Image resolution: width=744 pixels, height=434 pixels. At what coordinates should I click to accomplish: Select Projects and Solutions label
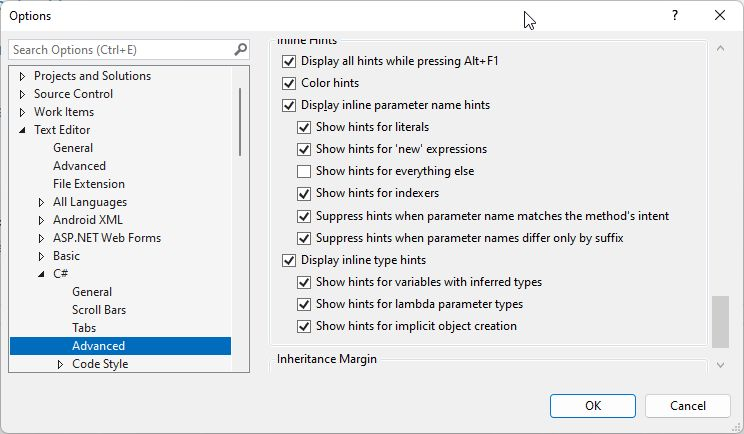coord(93,76)
